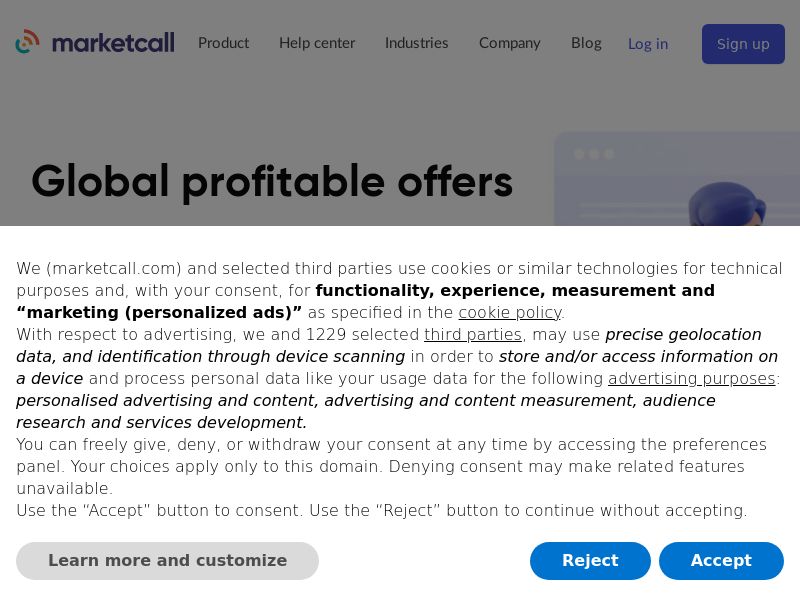This screenshot has width=800, height=600.
Task: Click the browser mockup window dots
Action: point(594,154)
